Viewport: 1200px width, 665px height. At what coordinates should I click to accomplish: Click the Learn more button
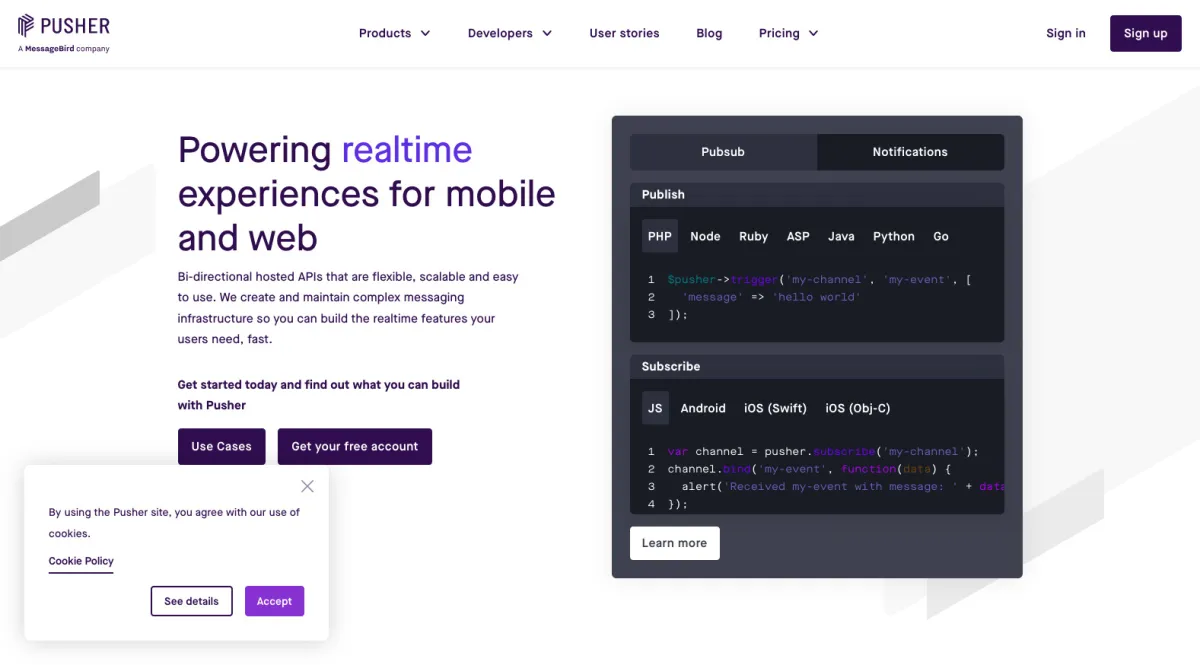click(674, 543)
